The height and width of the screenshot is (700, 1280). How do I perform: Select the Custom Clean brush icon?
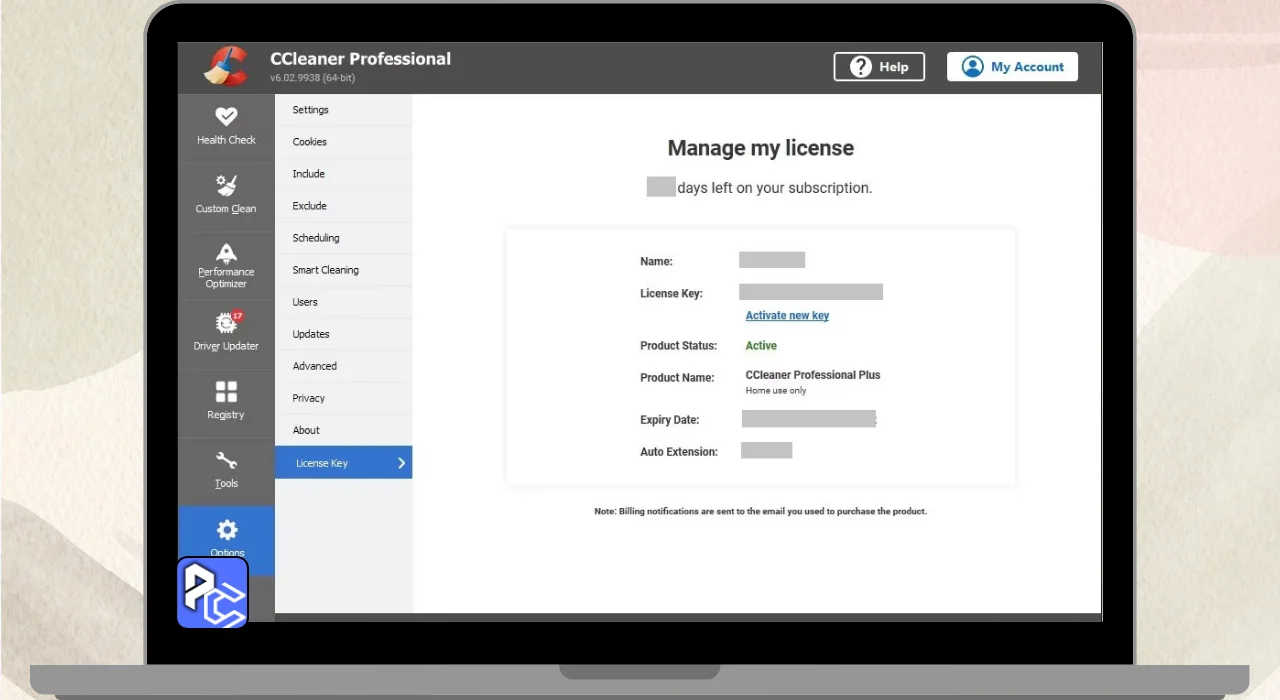click(226, 186)
